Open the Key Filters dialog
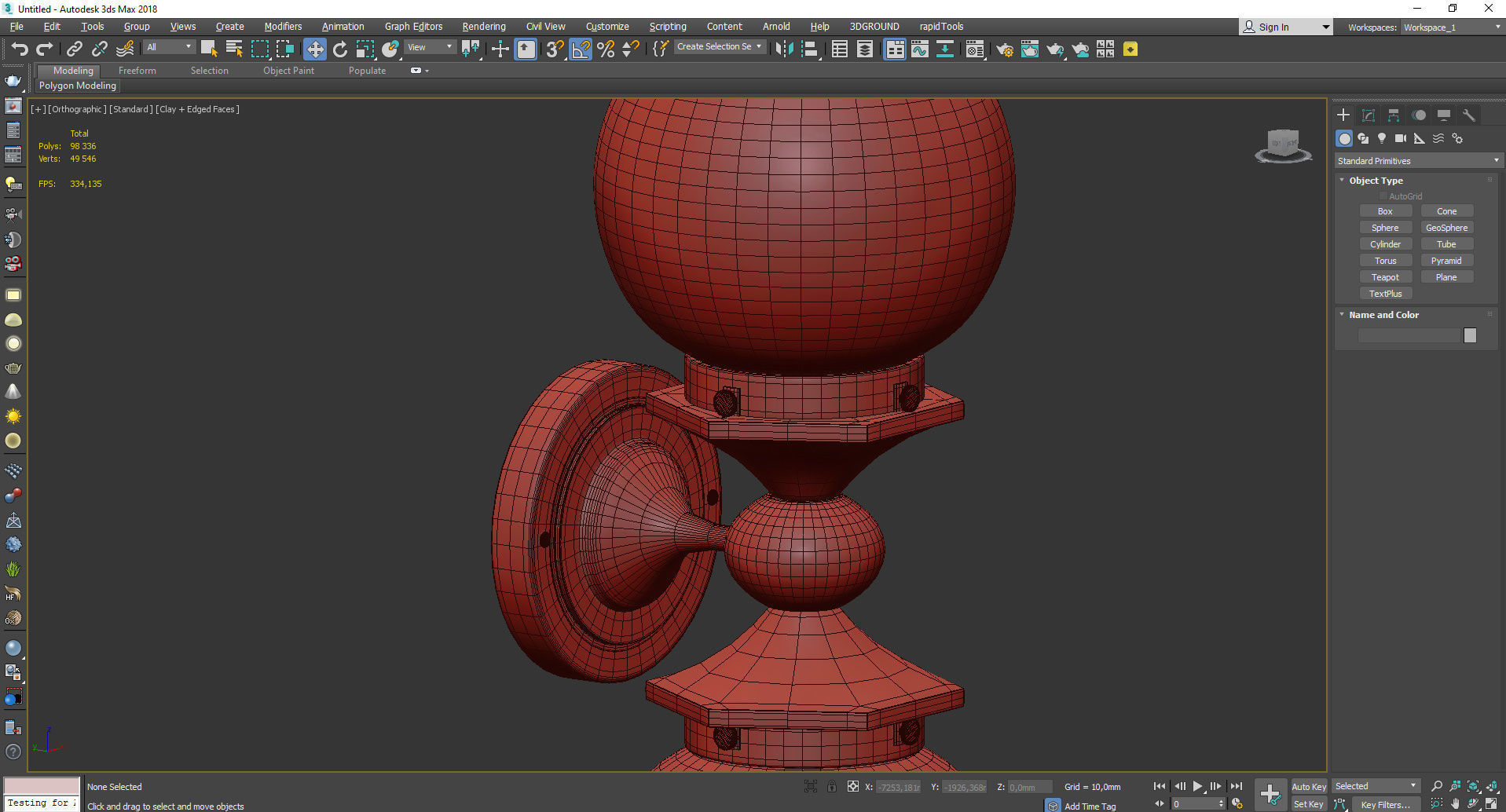Image resolution: width=1506 pixels, height=812 pixels. 1386,805
